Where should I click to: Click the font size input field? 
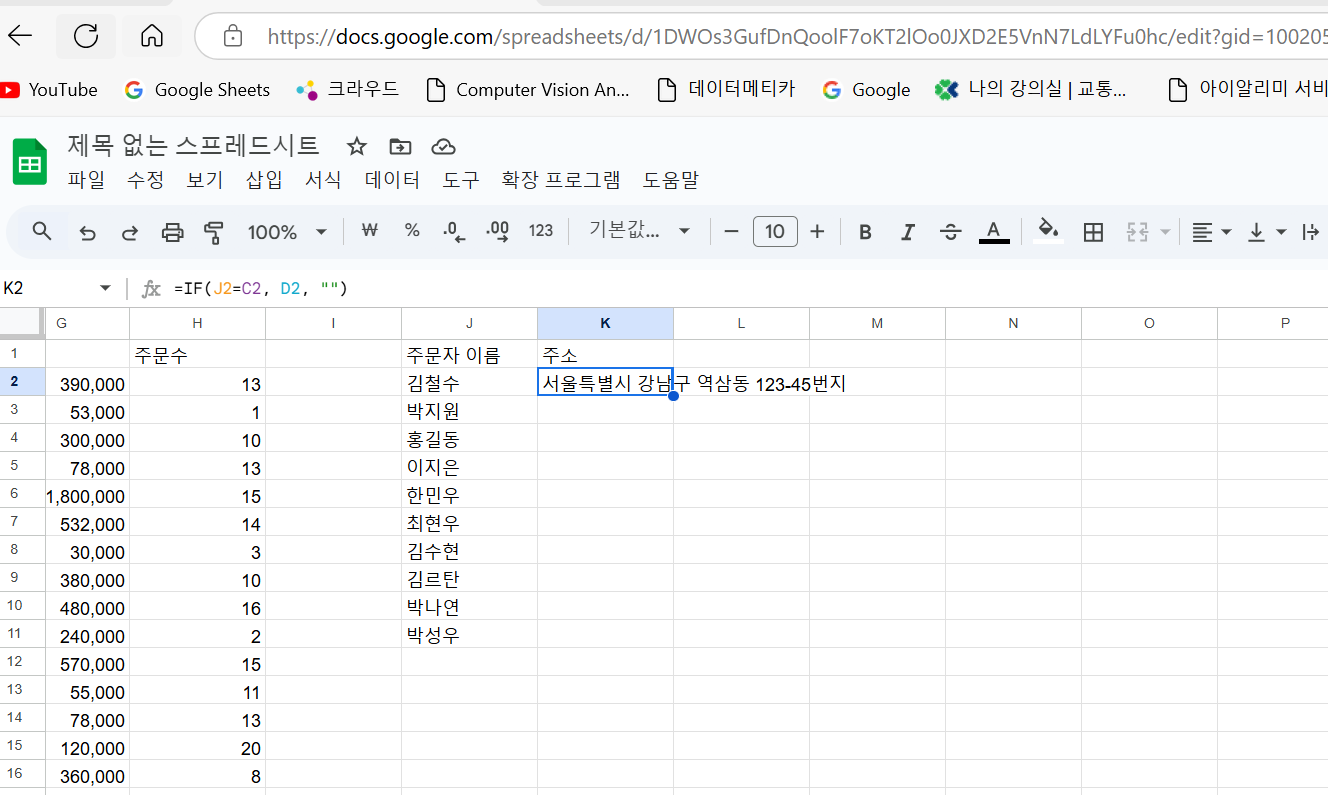[x=775, y=232]
